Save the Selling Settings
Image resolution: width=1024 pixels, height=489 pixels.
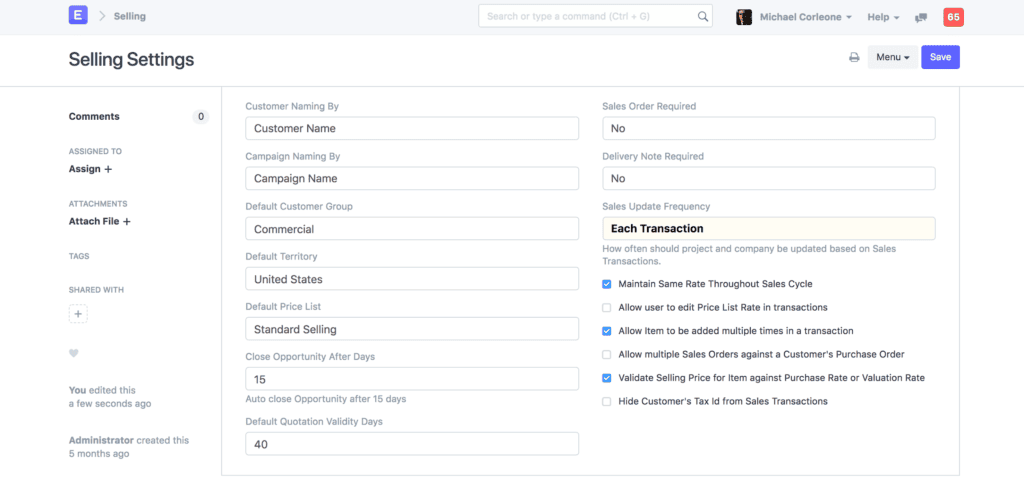coord(940,57)
